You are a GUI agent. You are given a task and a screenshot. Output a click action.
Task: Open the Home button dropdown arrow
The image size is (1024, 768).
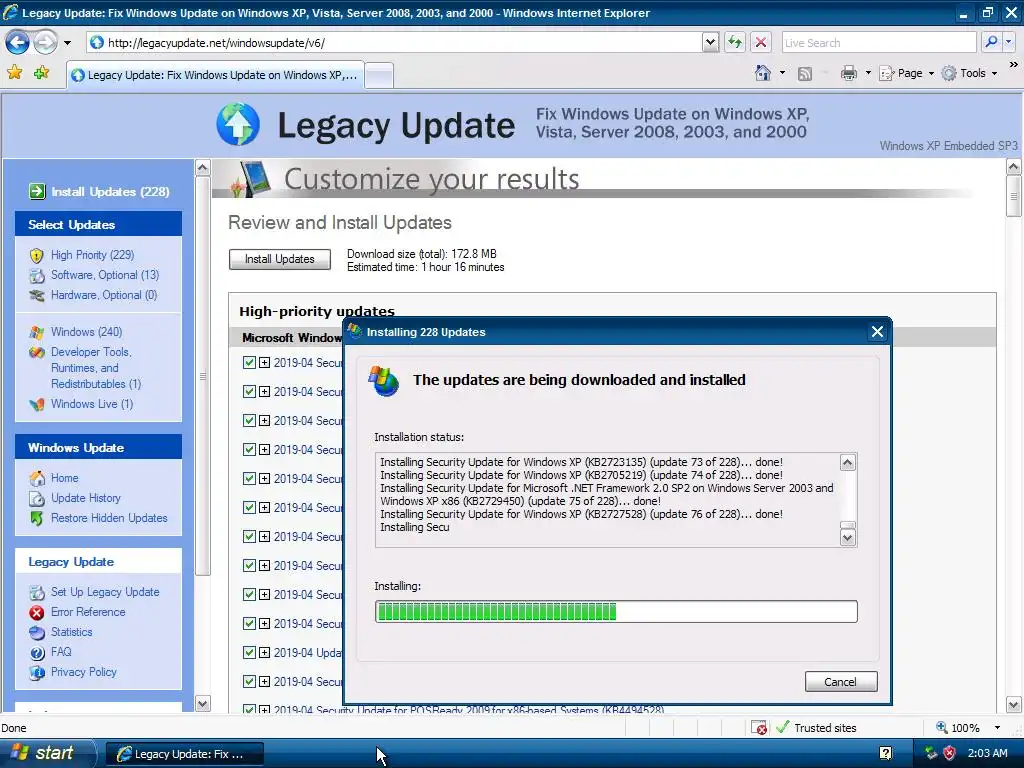tap(782, 73)
